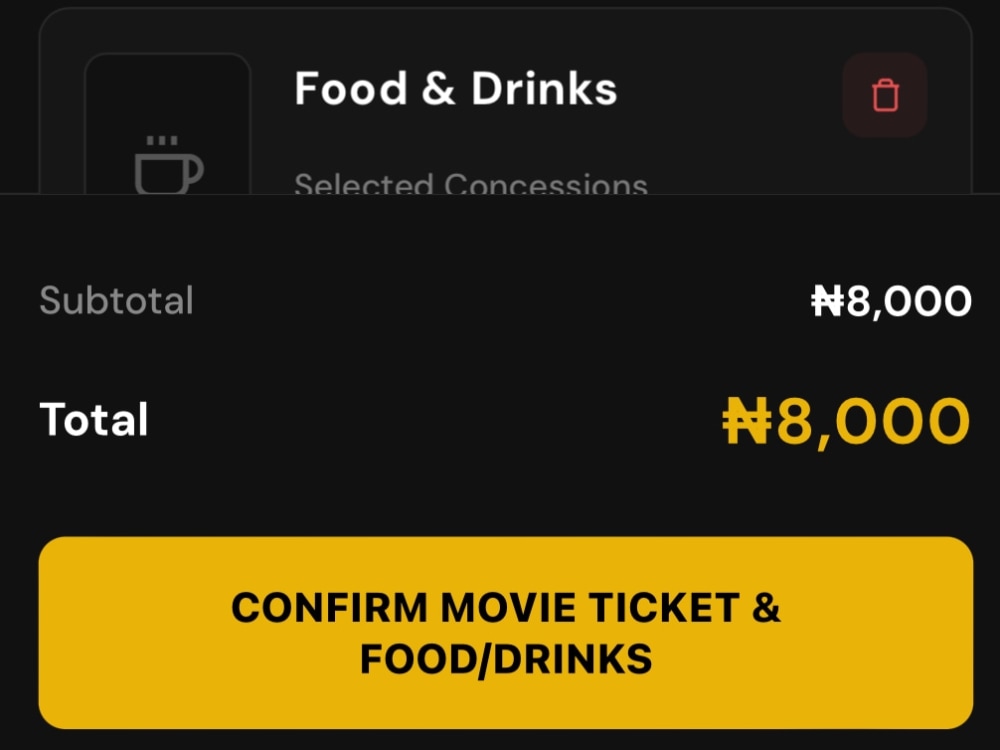This screenshot has height=750, width=1000.
Task: Tap the Naira symbol beside the subtotal
Action: [827, 301]
